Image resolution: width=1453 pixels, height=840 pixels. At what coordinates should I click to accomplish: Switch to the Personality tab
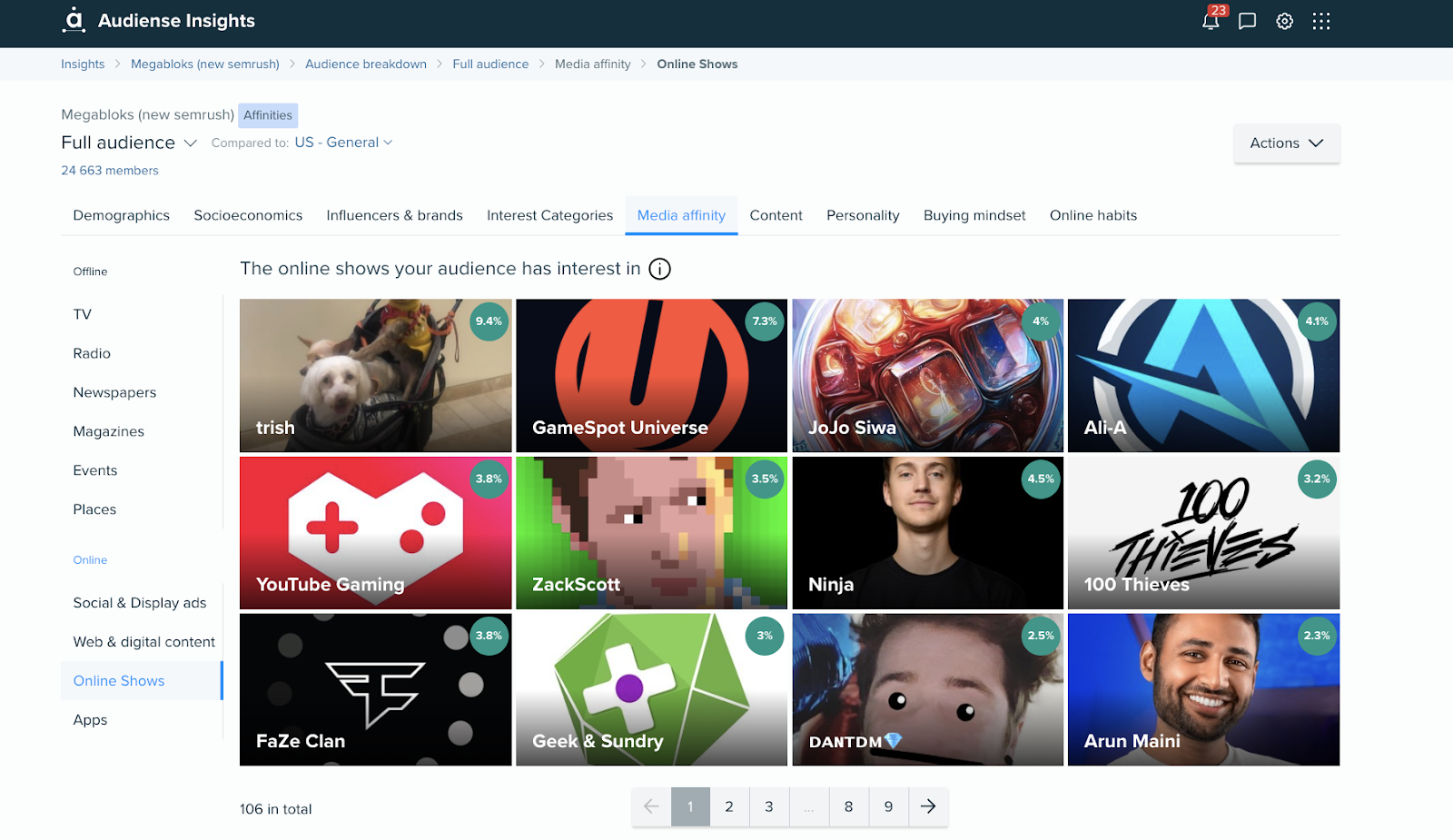(863, 215)
